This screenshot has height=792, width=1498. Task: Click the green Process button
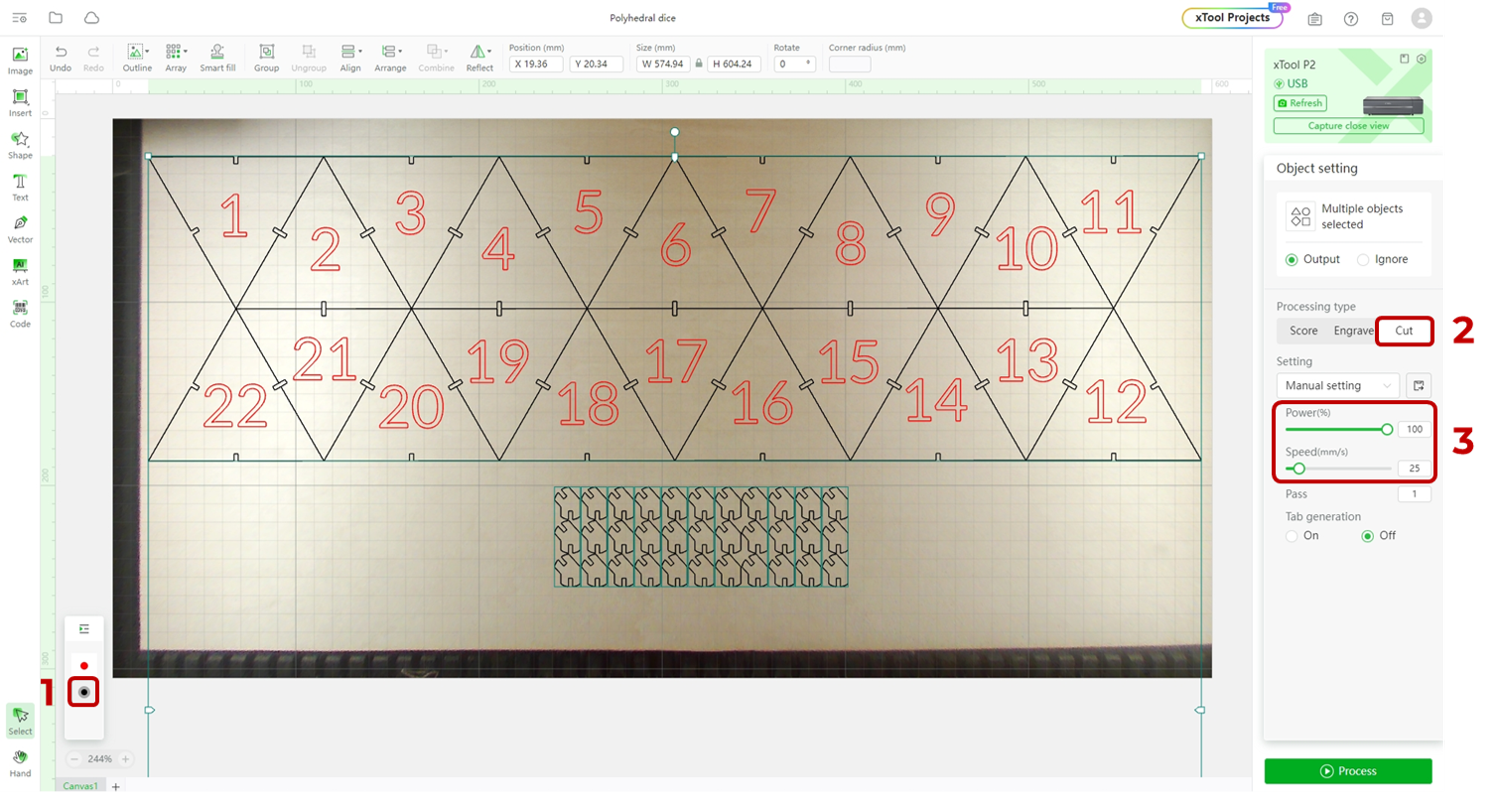1347,771
